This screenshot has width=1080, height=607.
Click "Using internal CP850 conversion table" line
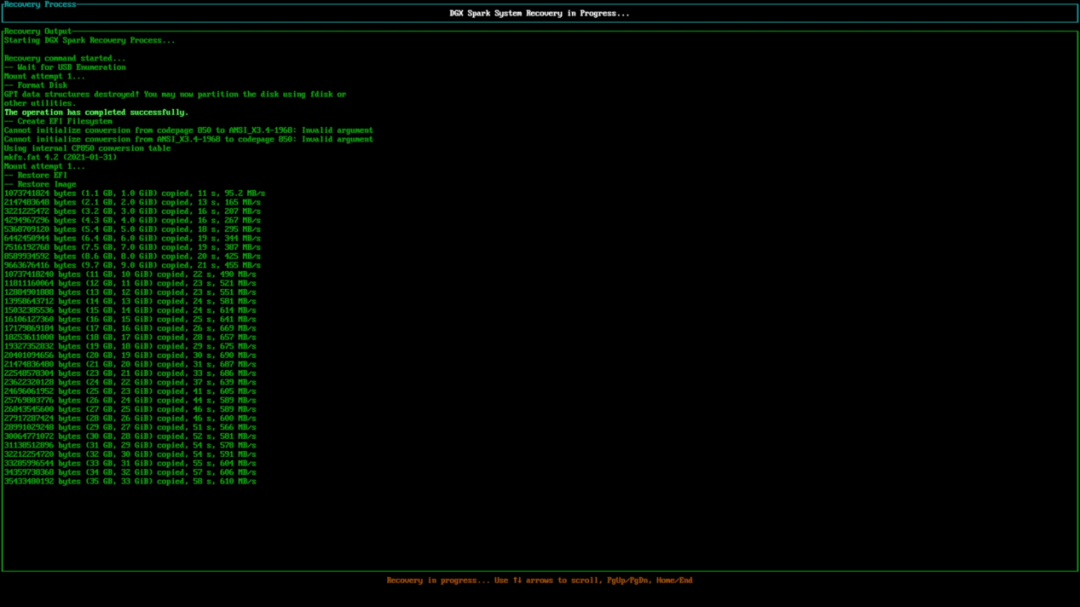click(x=87, y=147)
